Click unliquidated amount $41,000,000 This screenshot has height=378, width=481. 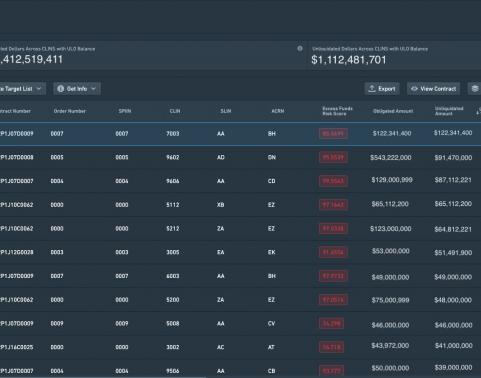point(453,346)
